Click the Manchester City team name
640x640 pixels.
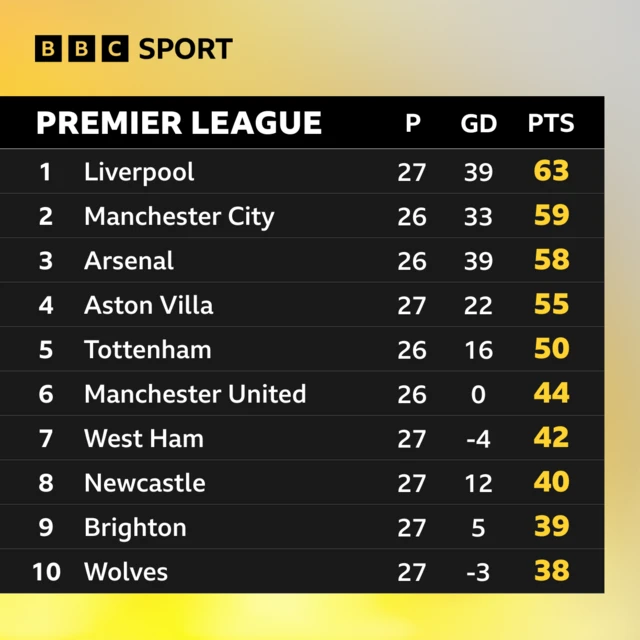point(179,216)
